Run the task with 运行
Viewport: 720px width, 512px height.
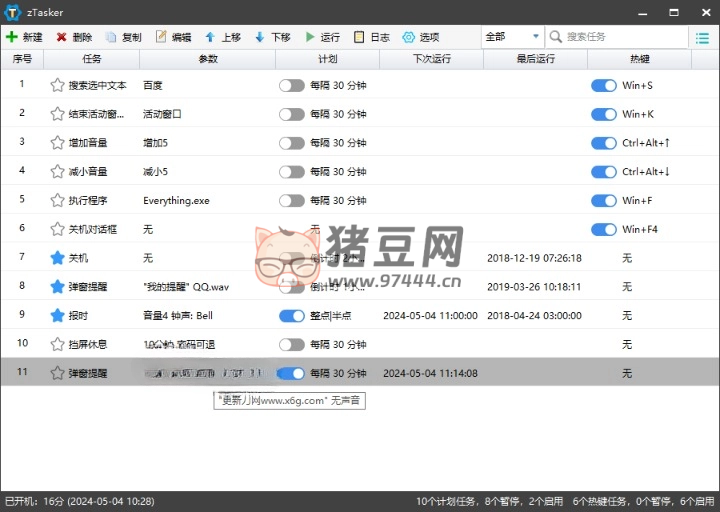[322, 37]
